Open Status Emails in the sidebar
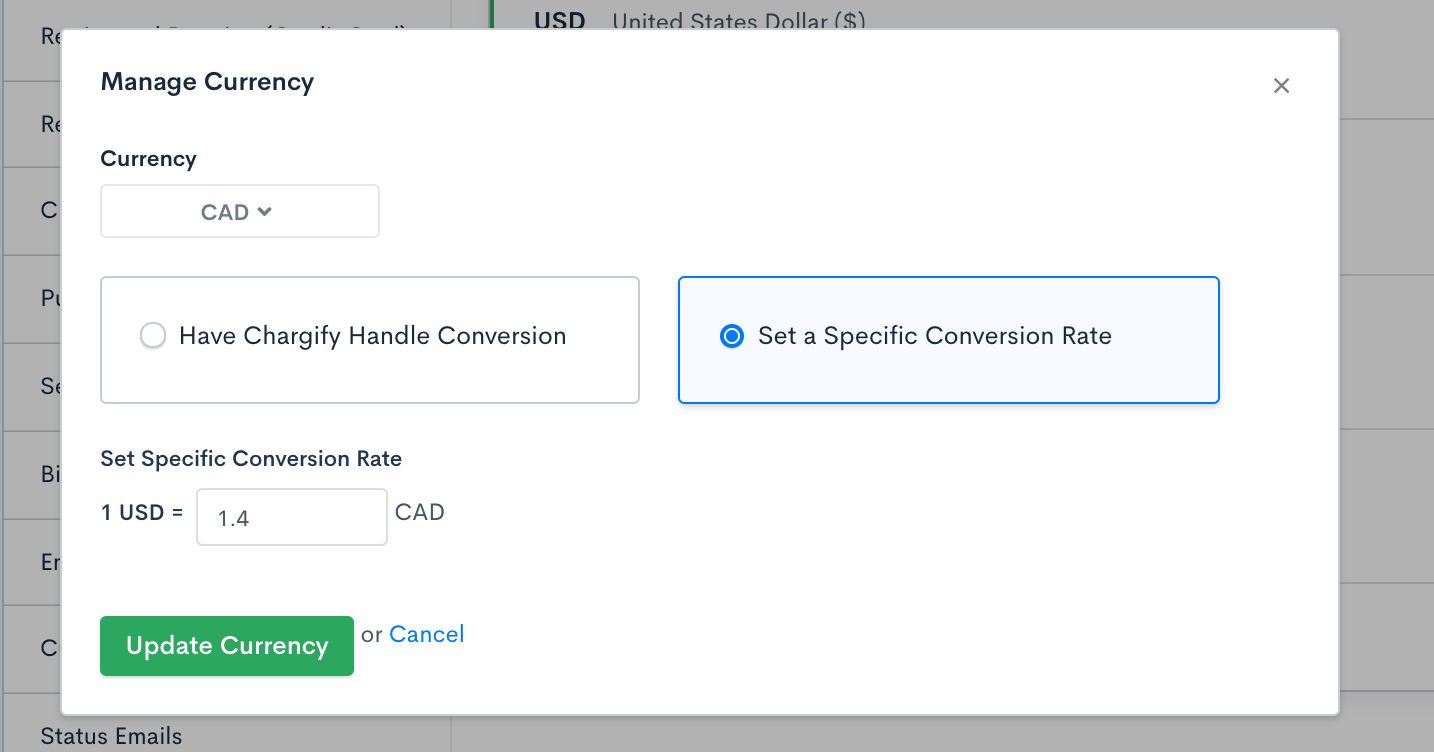This screenshot has height=752, width=1434. tap(111, 737)
